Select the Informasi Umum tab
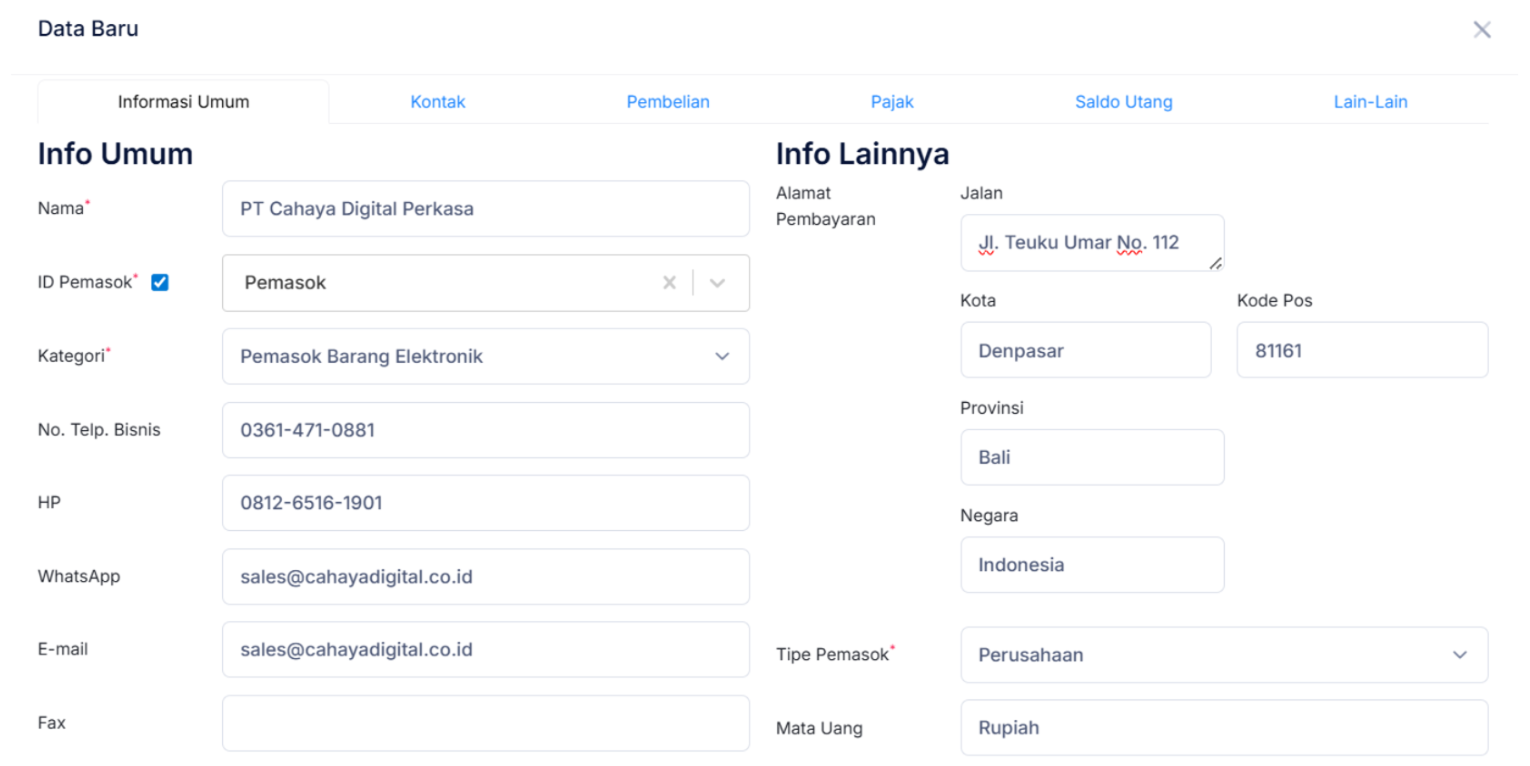 pos(183,102)
